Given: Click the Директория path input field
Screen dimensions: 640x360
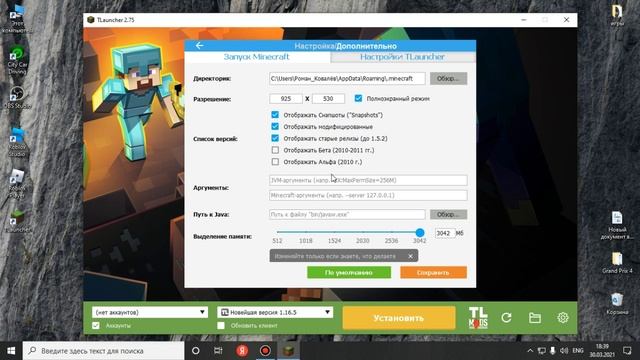Looking at the screenshot, I should [x=347, y=78].
